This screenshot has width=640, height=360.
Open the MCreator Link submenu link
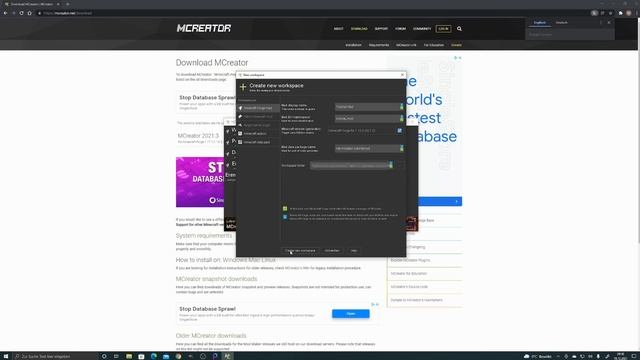click(406, 45)
